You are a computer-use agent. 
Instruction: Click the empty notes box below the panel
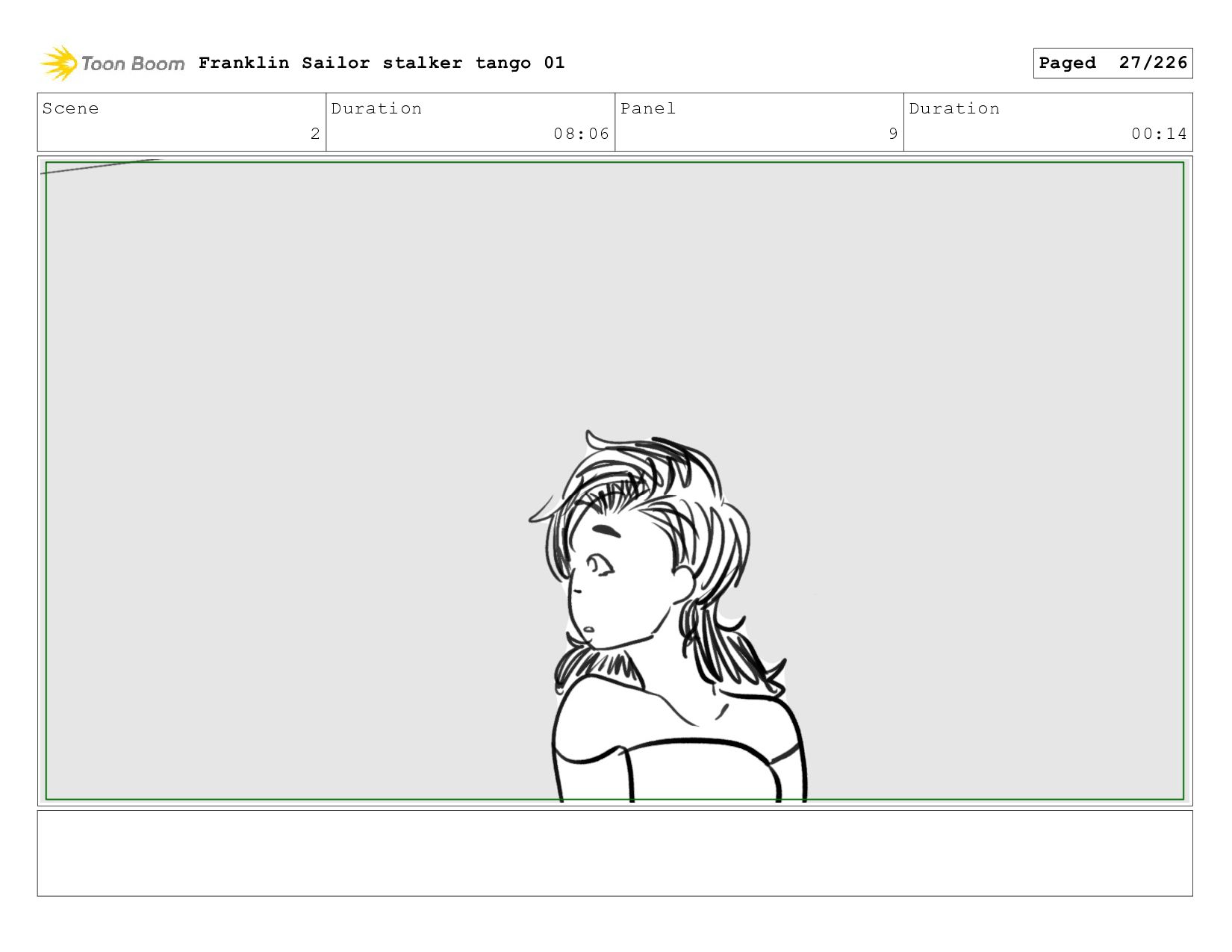(615, 853)
